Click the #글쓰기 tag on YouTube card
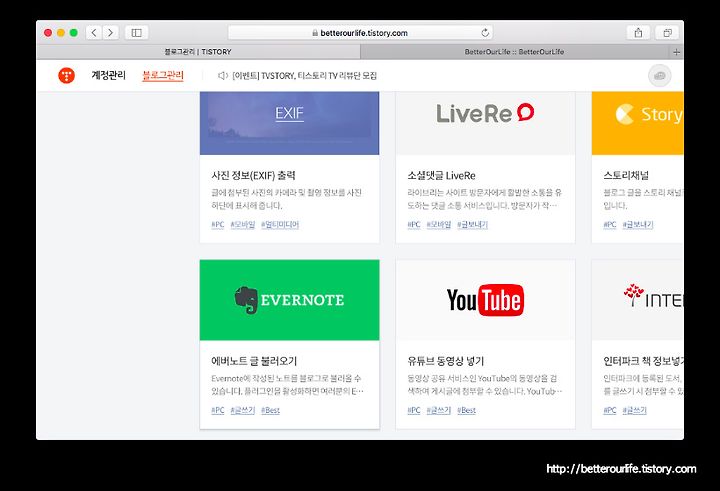This screenshot has height=491, width=720. coord(439,410)
